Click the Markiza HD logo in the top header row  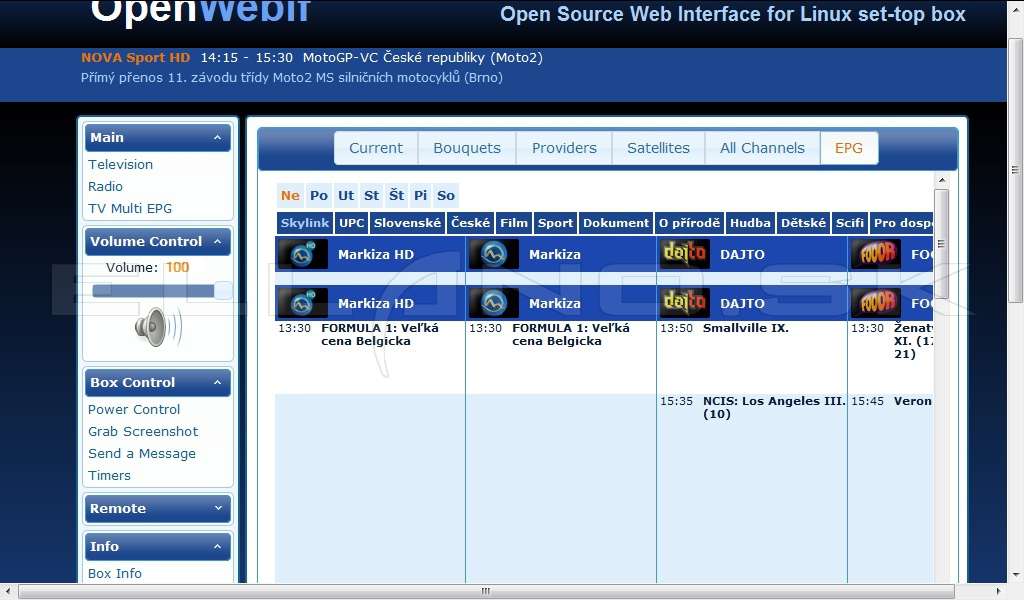point(302,254)
